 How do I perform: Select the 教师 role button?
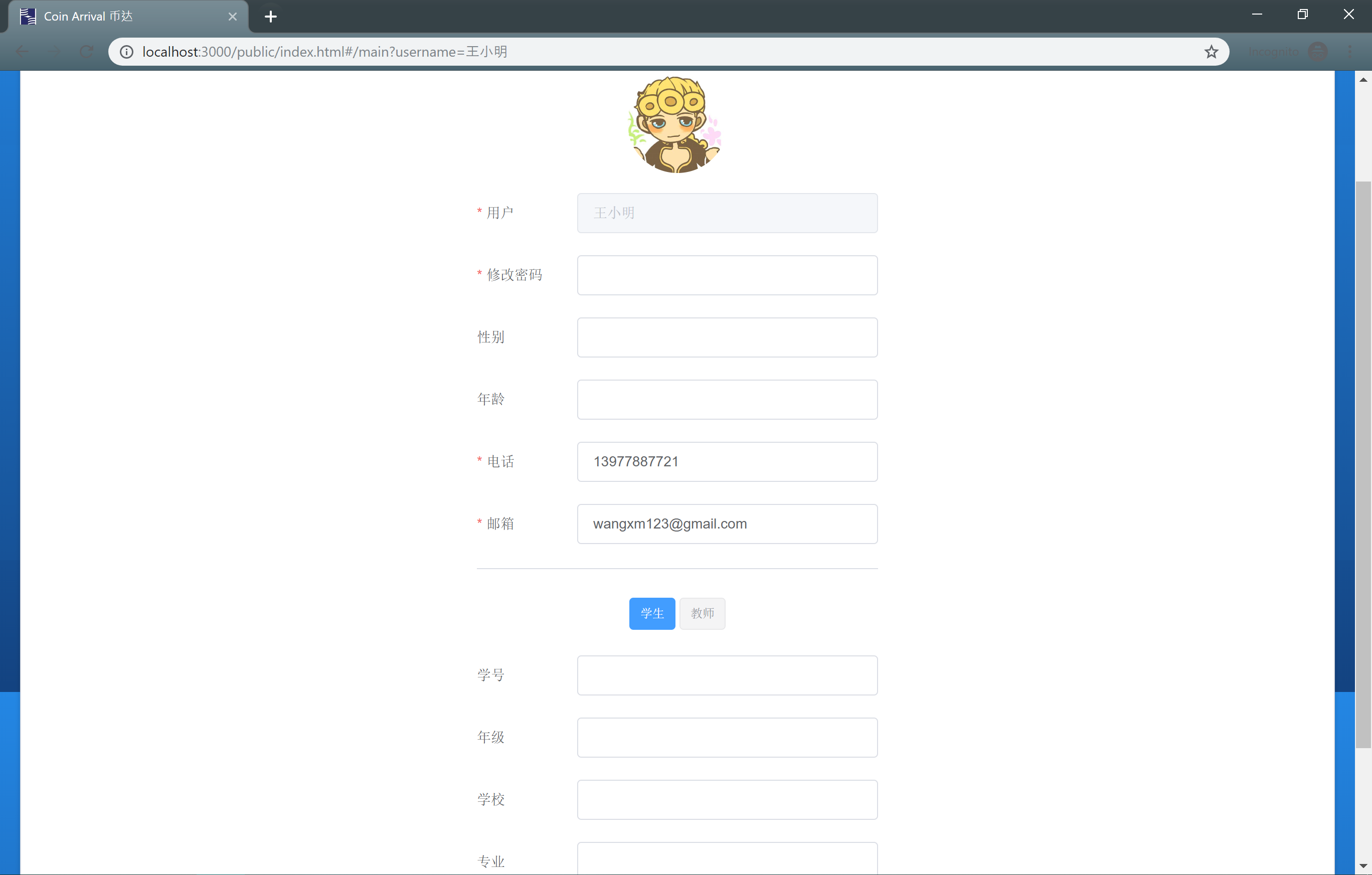(x=702, y=614)
